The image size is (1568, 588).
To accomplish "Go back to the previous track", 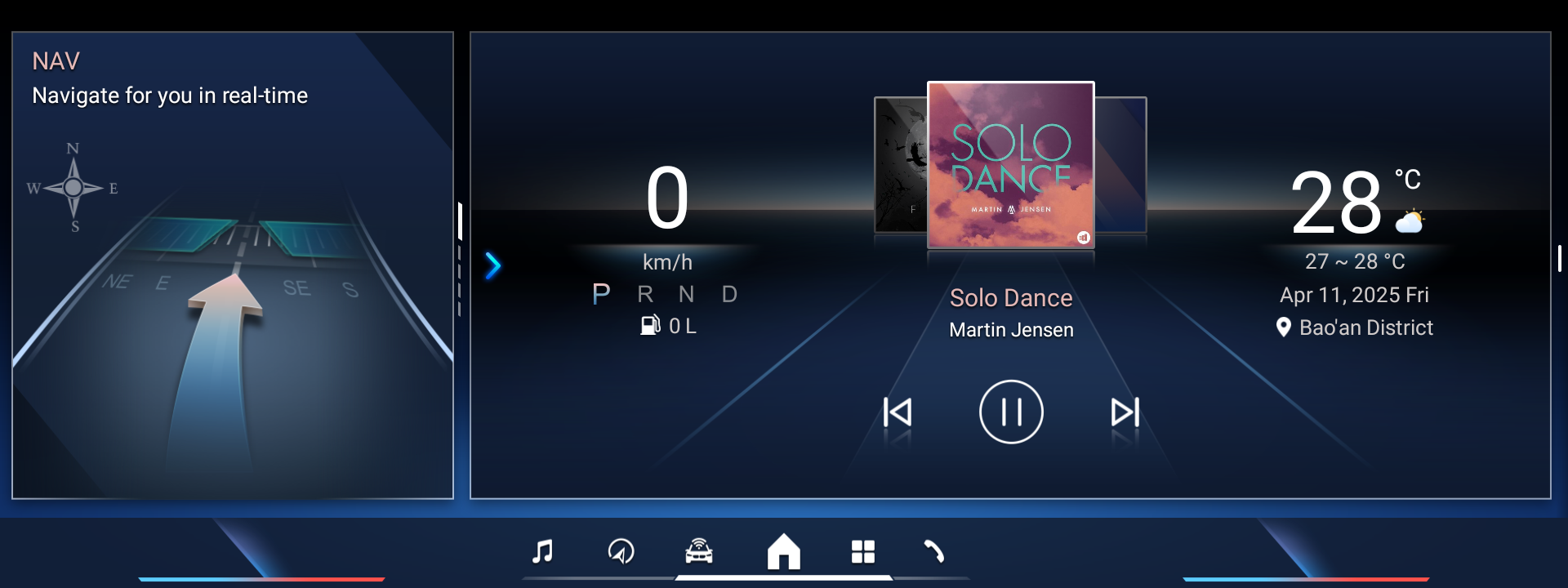I will (898, 412).
